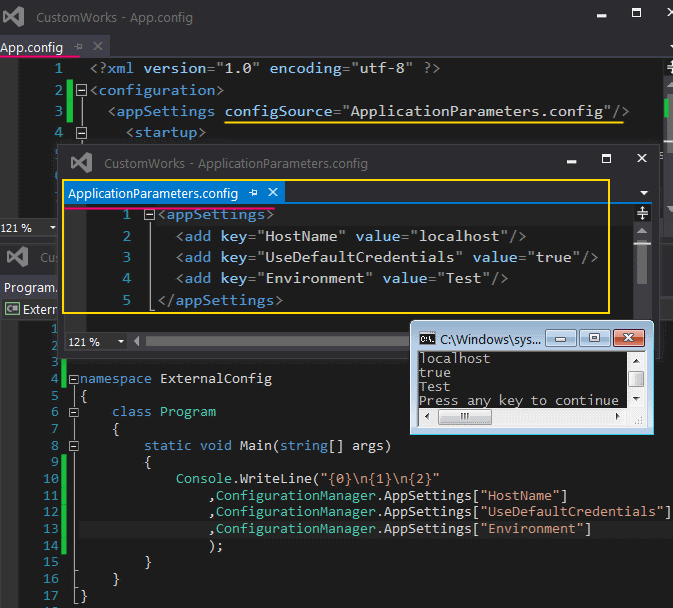Select the ApplicationParameters.config tab
The image size is (673, 608).
point(153,193)
